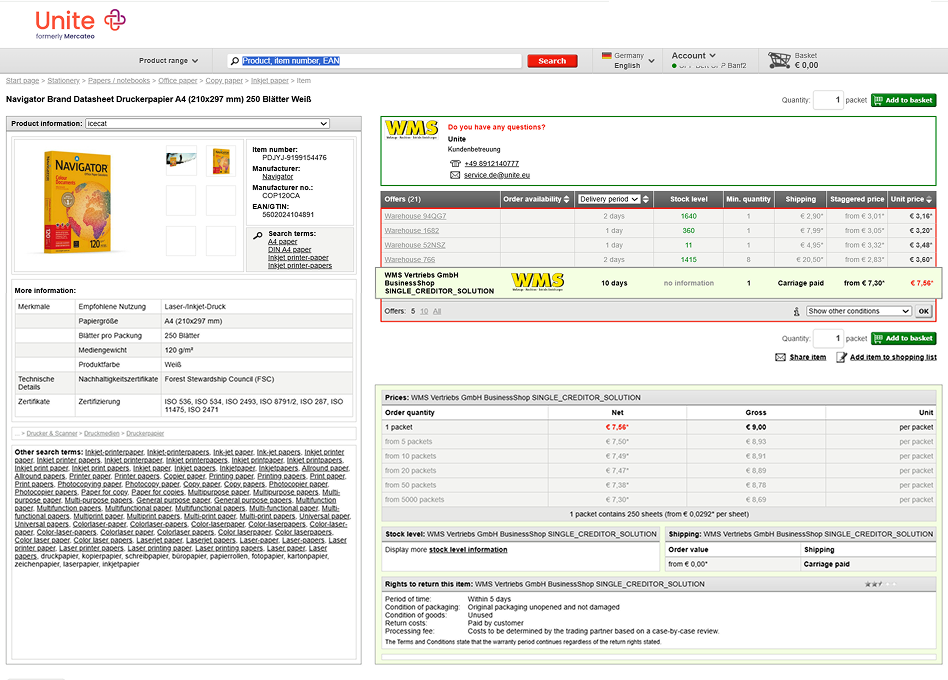
Task: Open Warehouse 766 offer
Action: click(410, 259)
